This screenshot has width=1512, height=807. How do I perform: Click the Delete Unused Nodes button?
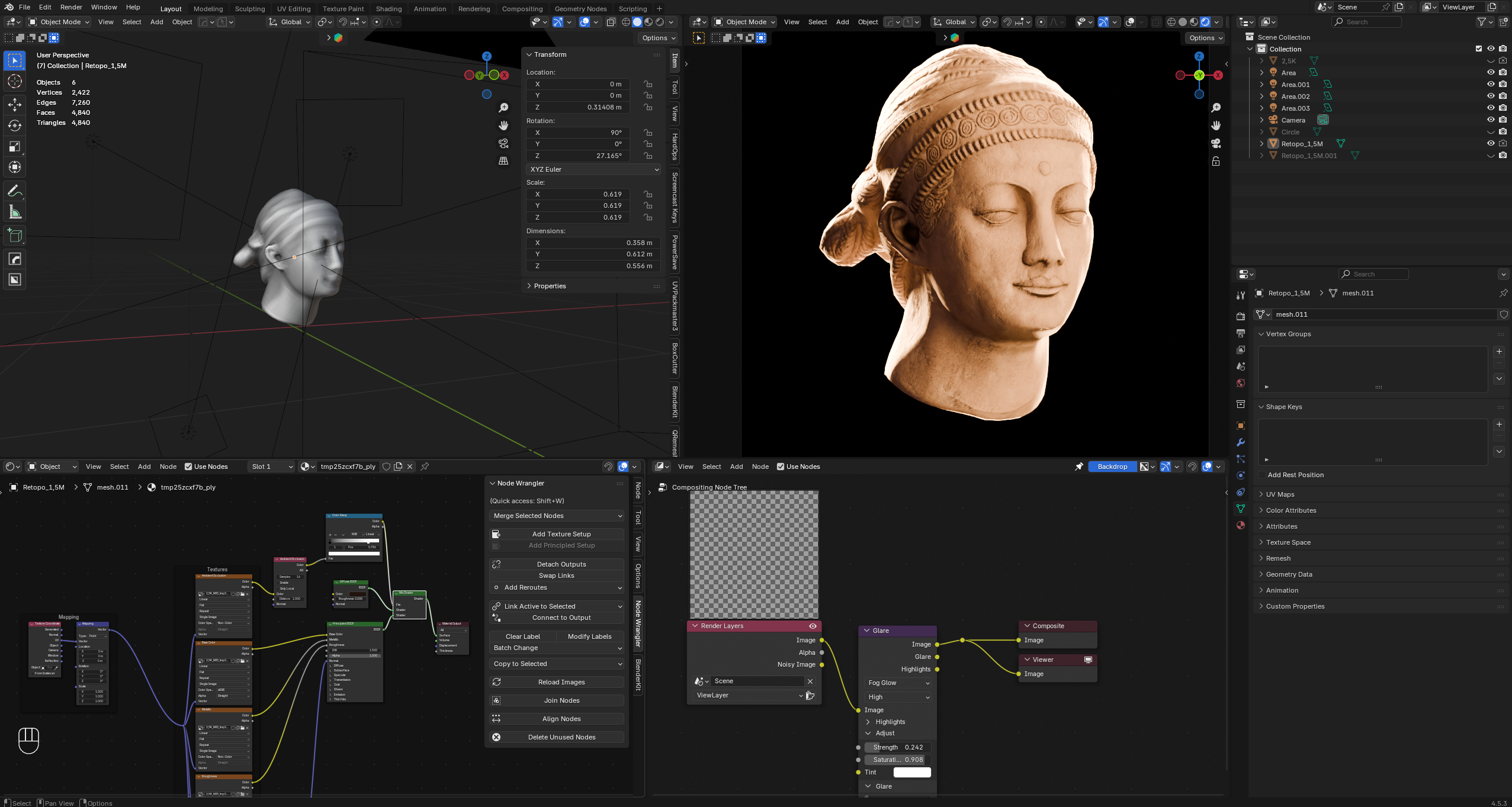click(x=561, y=737)
